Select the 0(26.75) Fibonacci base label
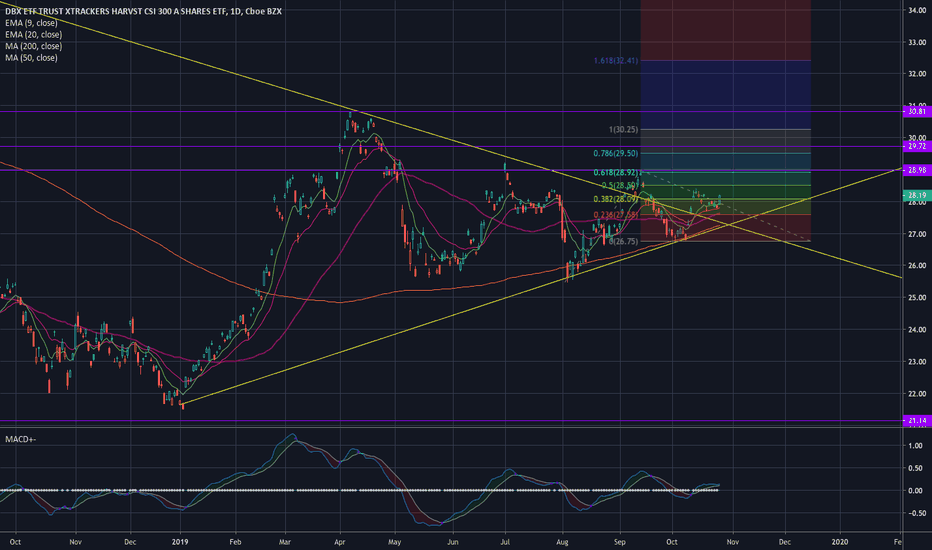The image size is (932, 550). pos(624,241)
